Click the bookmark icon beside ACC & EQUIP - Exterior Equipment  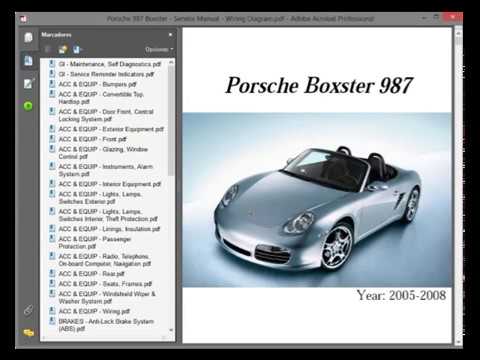tap(52, 128)
